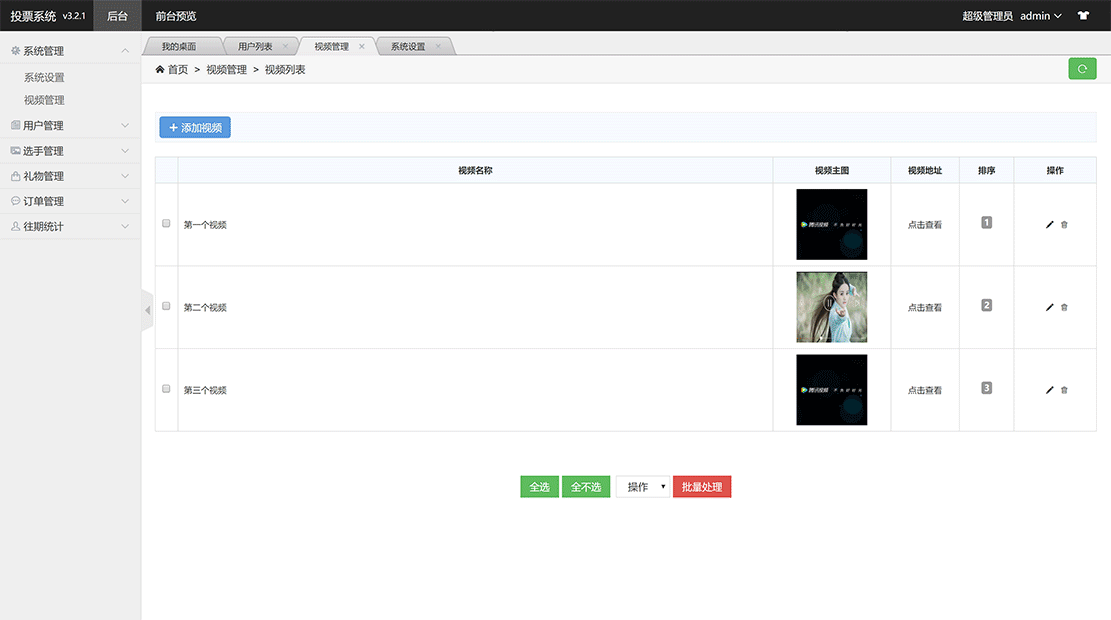
Task: Expand the 用户管理 sidebar section
Action: (70, 125)
